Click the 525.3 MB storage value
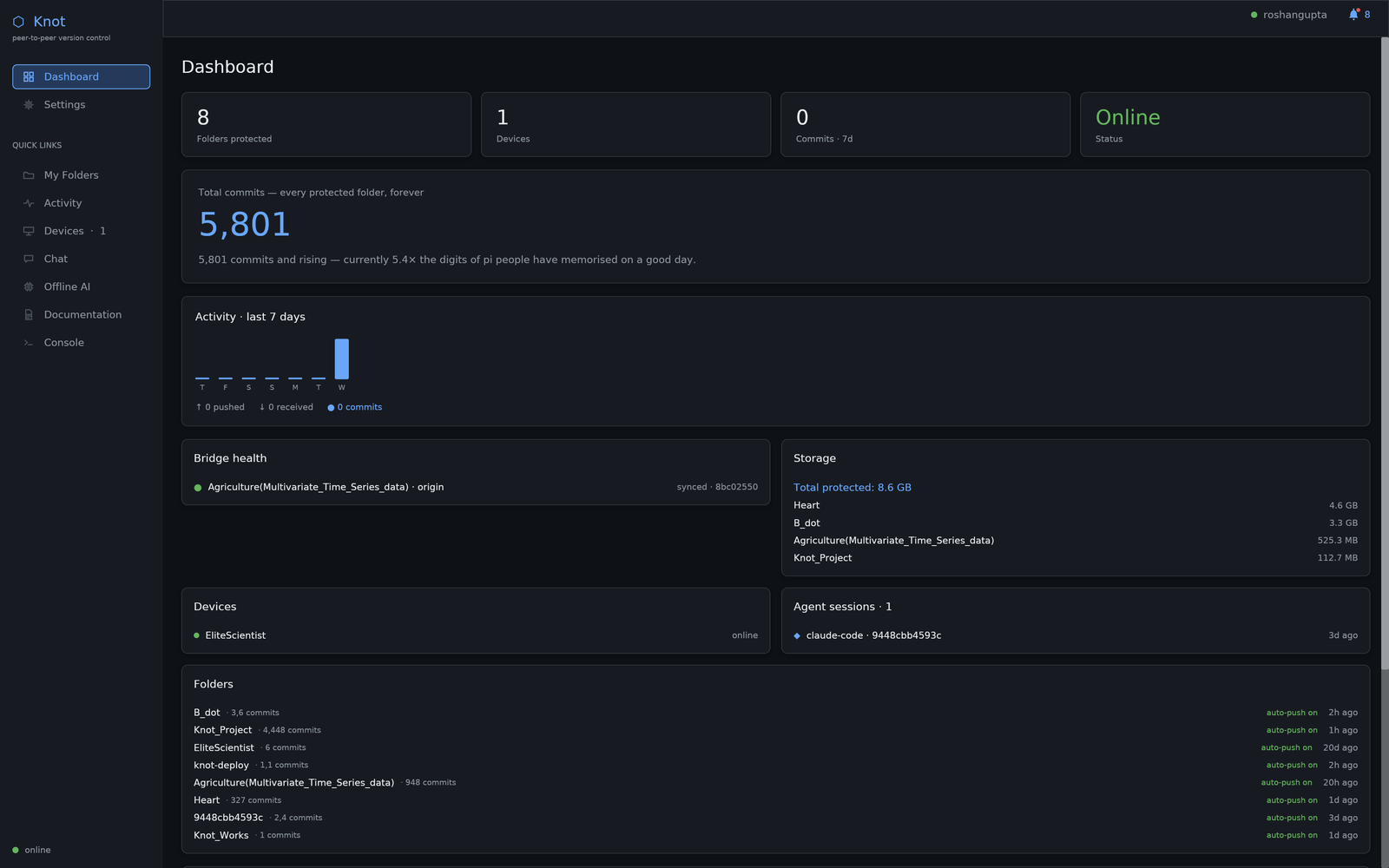Image resolution: width=1389 pixels, height=868 pixels. 1337,540
